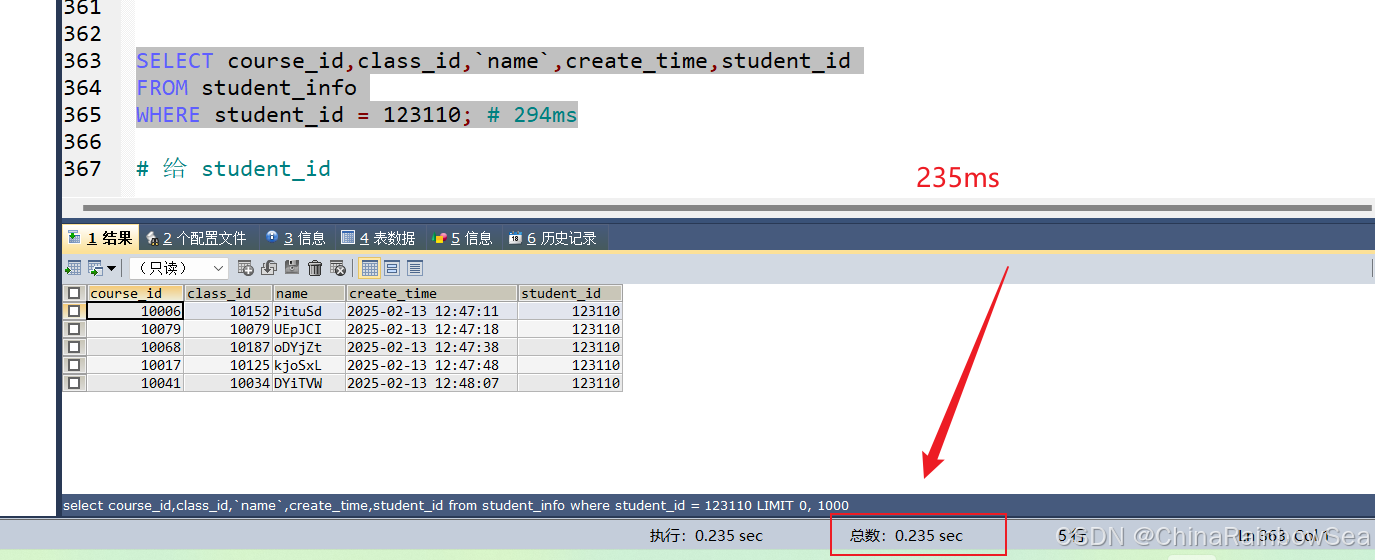Viewport: 1375px width, 560px height.
Task: Open the 3 信息 tab
Action: 295,238
